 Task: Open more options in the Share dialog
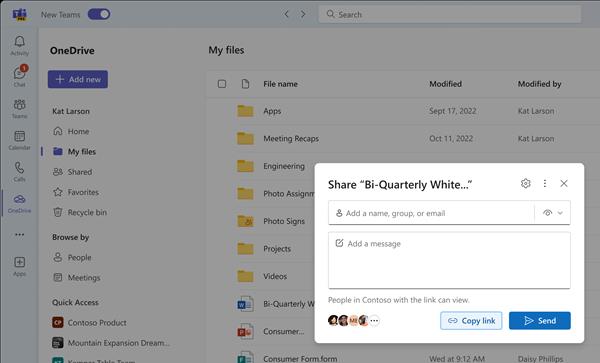click(x=545, y=183)
